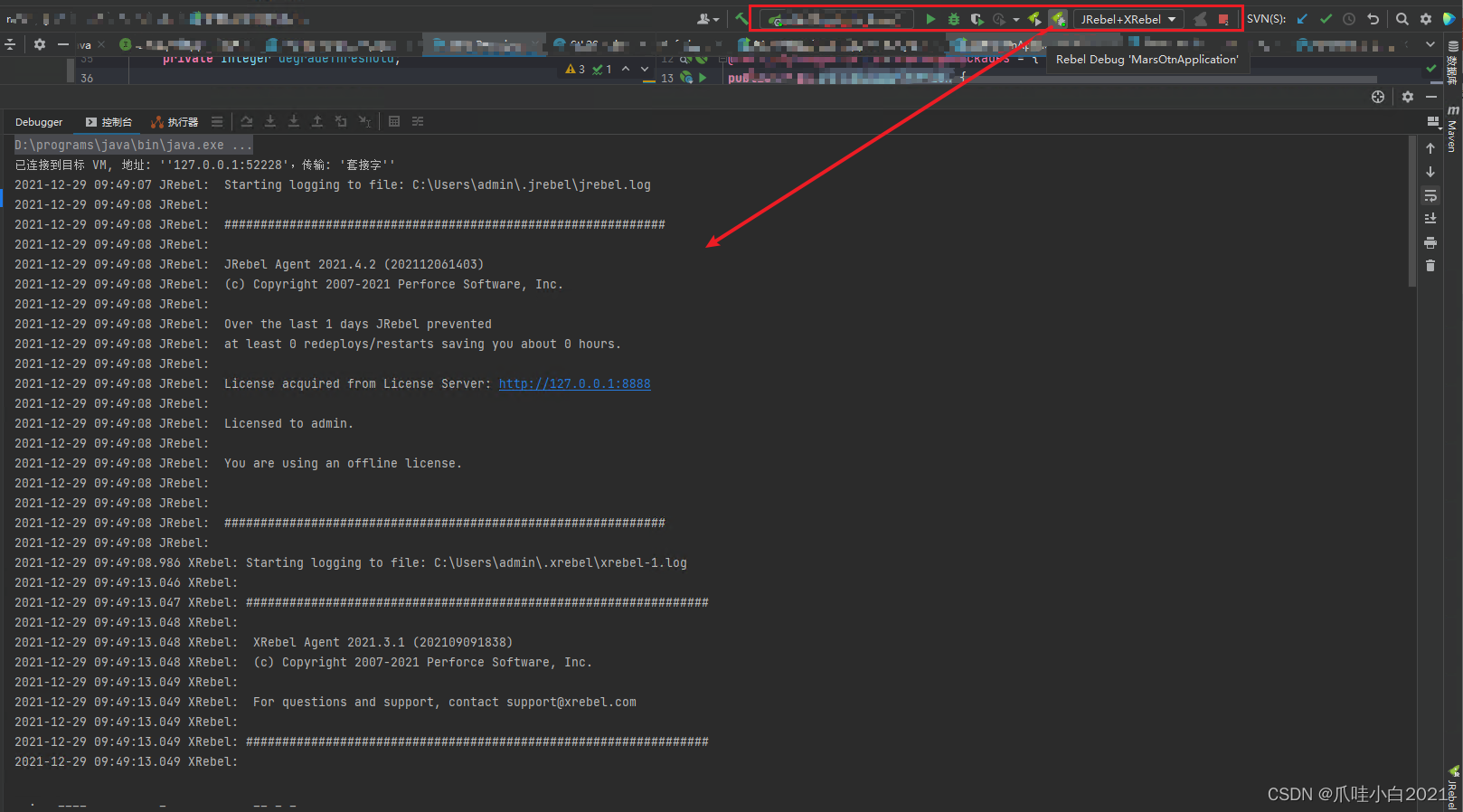Click the warnings count indicator '3'
1463x812 pixels.
[575, 69]
